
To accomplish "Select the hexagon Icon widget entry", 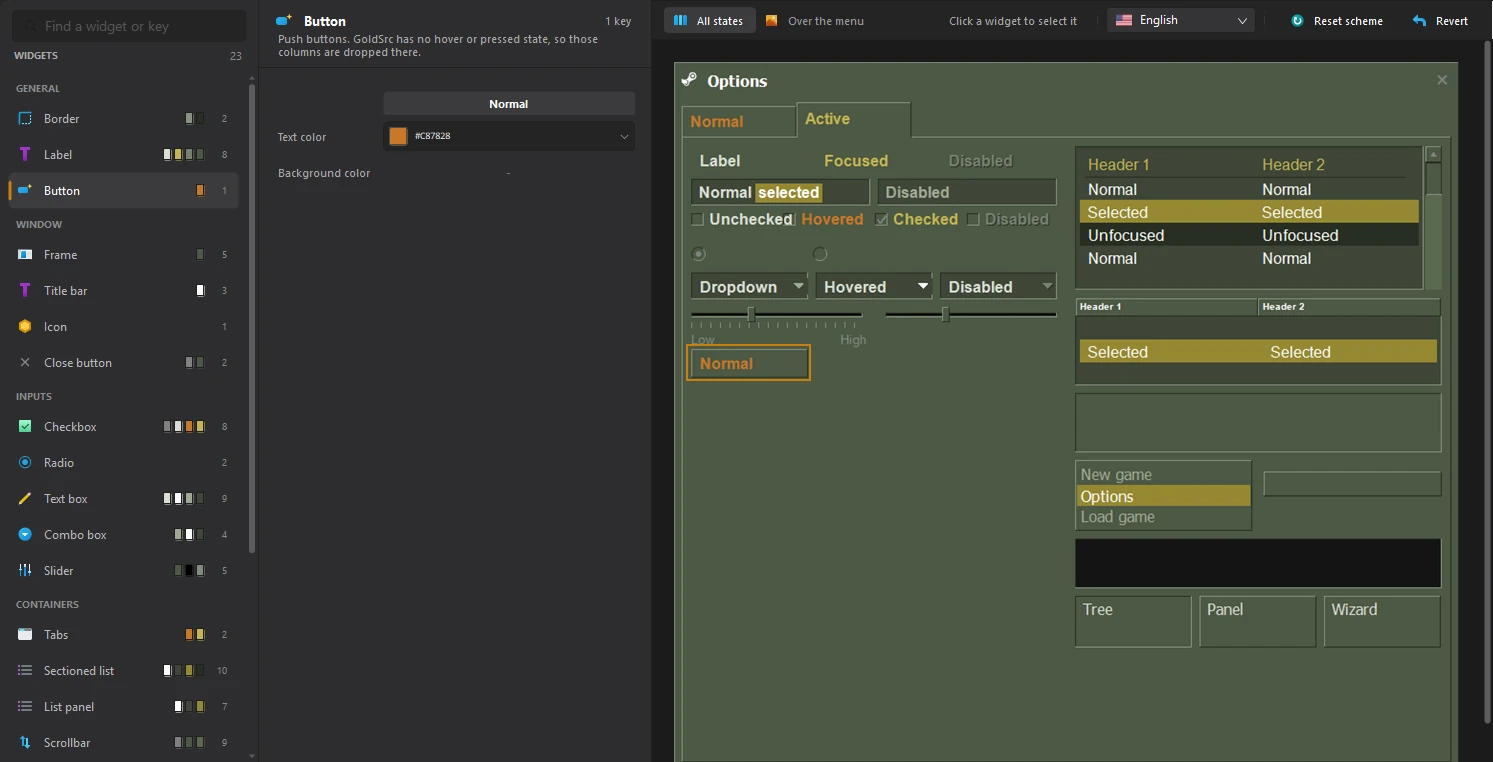I will [25, 327].
